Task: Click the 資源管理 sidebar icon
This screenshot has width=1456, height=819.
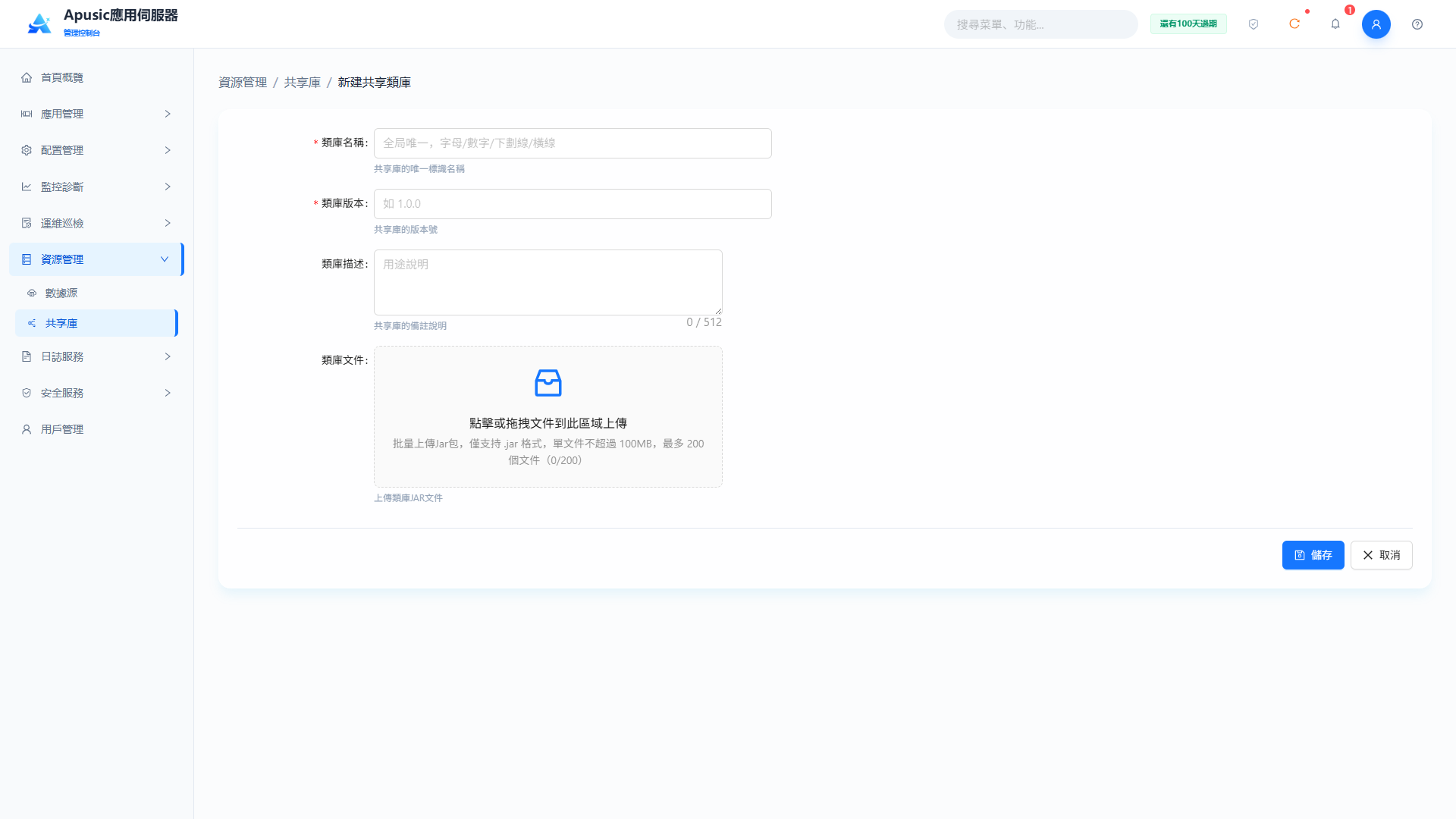Action: click(27, 259)
